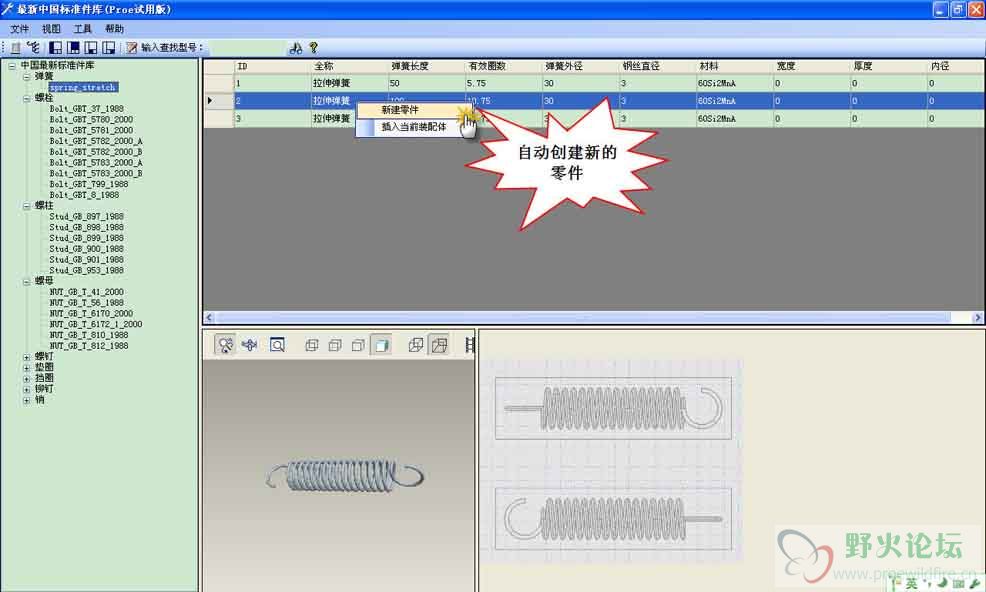Choose 插入当前装配体 from the context menu
This screenshot has height=592, width=986.
[413, 127]
